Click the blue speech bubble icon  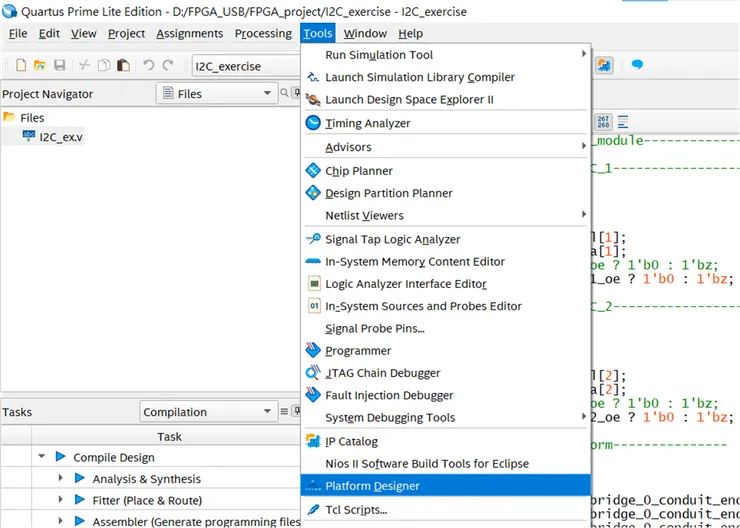(x=636, y=65)
